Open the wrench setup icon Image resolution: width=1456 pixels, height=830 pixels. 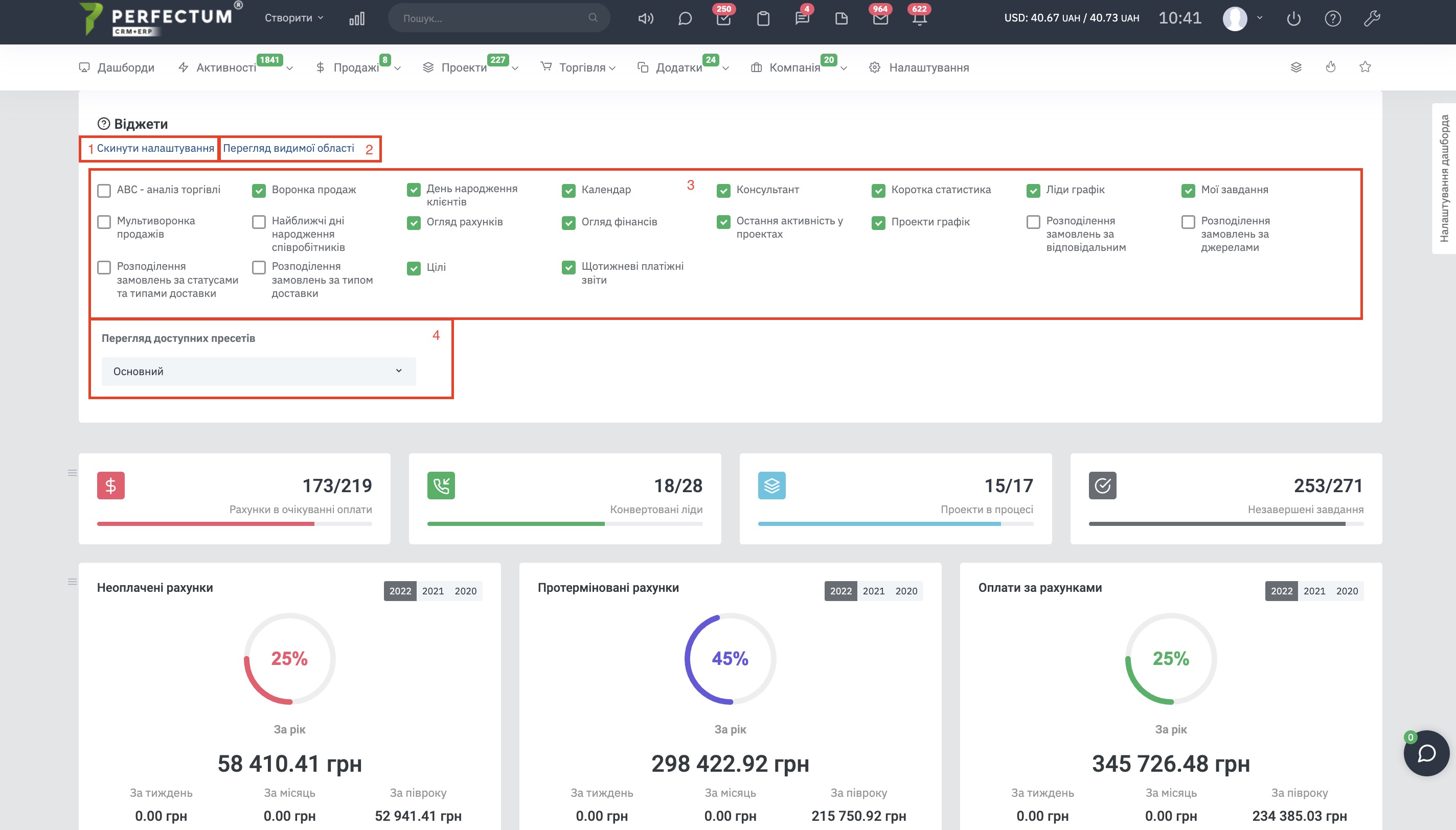1372,18
